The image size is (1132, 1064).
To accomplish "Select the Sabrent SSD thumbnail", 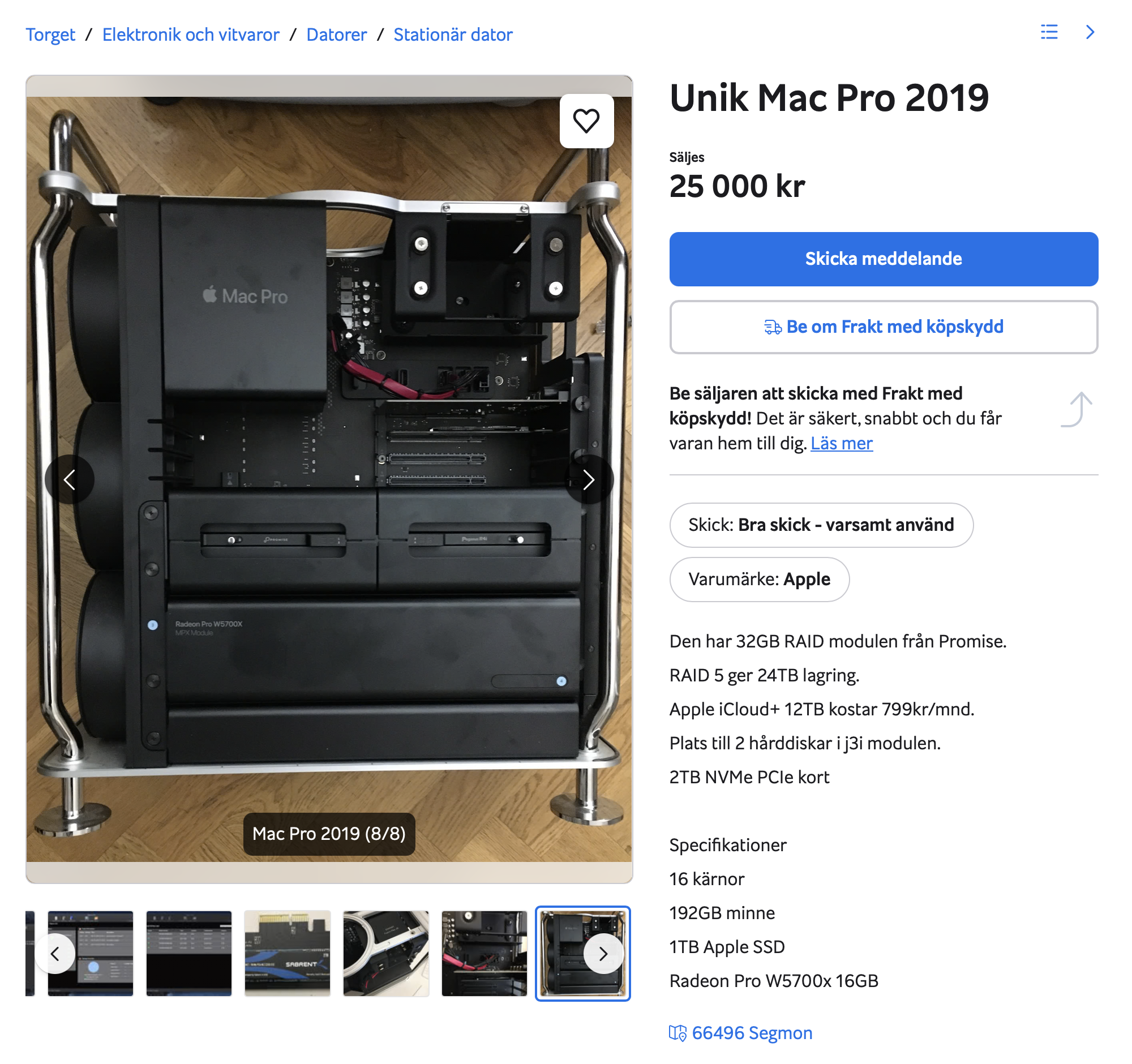I will [288, 954].
